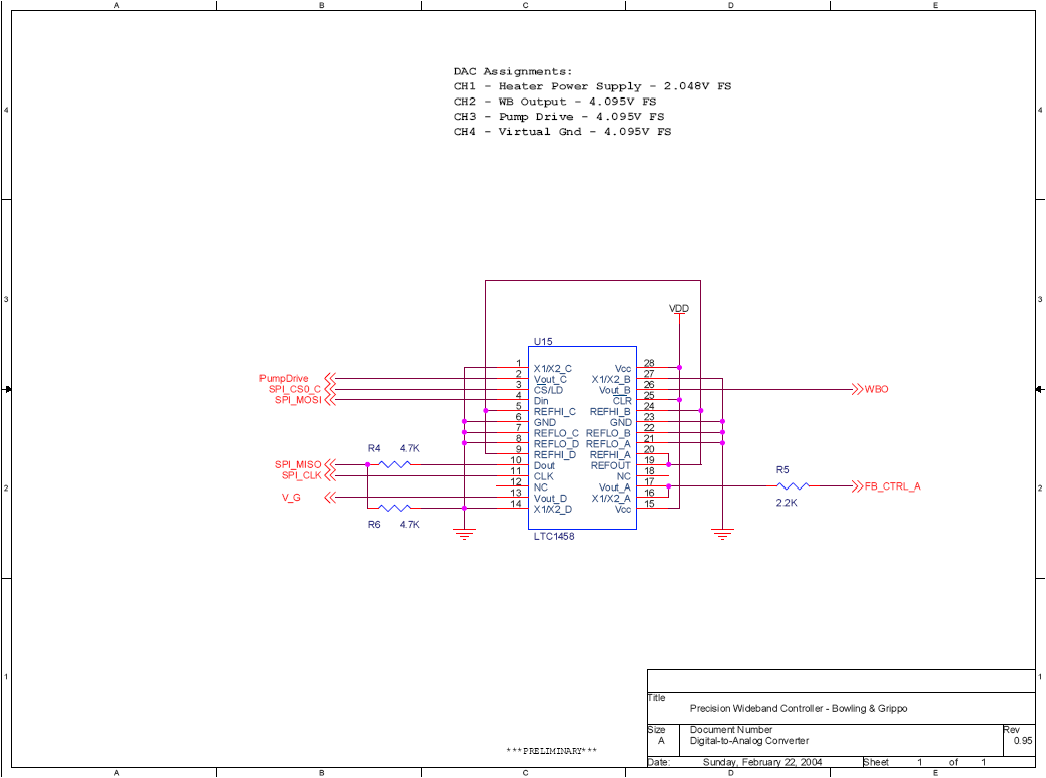Click the 4.7K value beside R6
This screenshot has width=1046, height=778.
410,524
